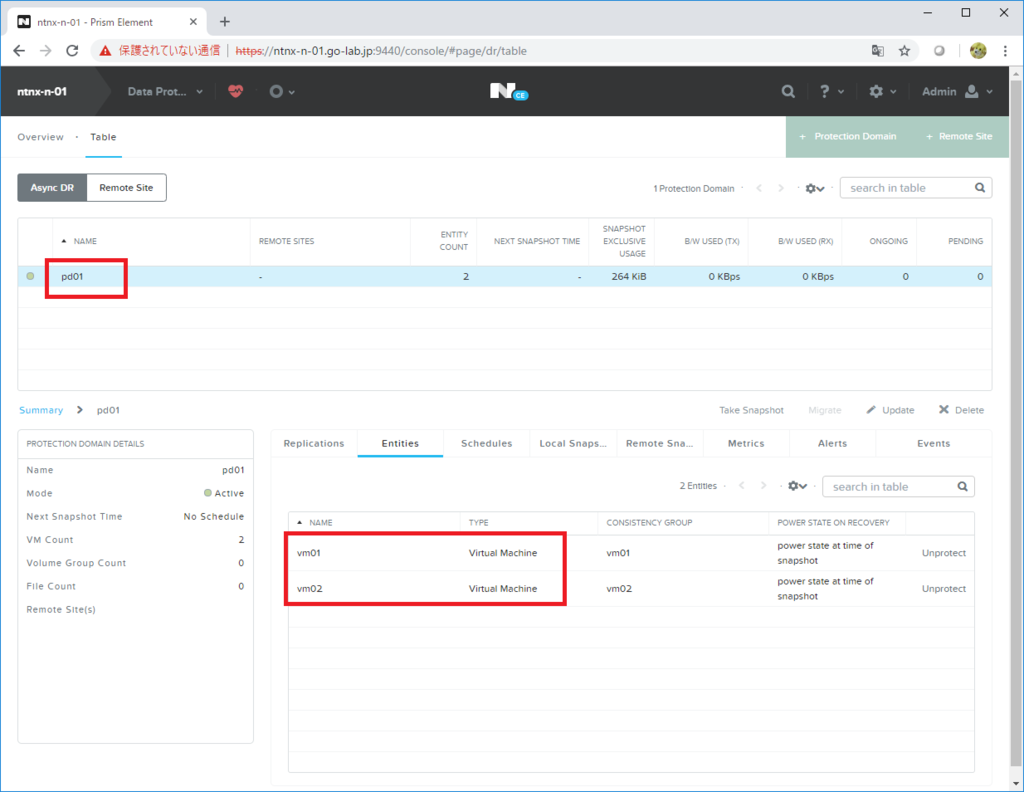1024x792 pixels.
Task: Open the help question mark icon
Action: pos(826,91)
